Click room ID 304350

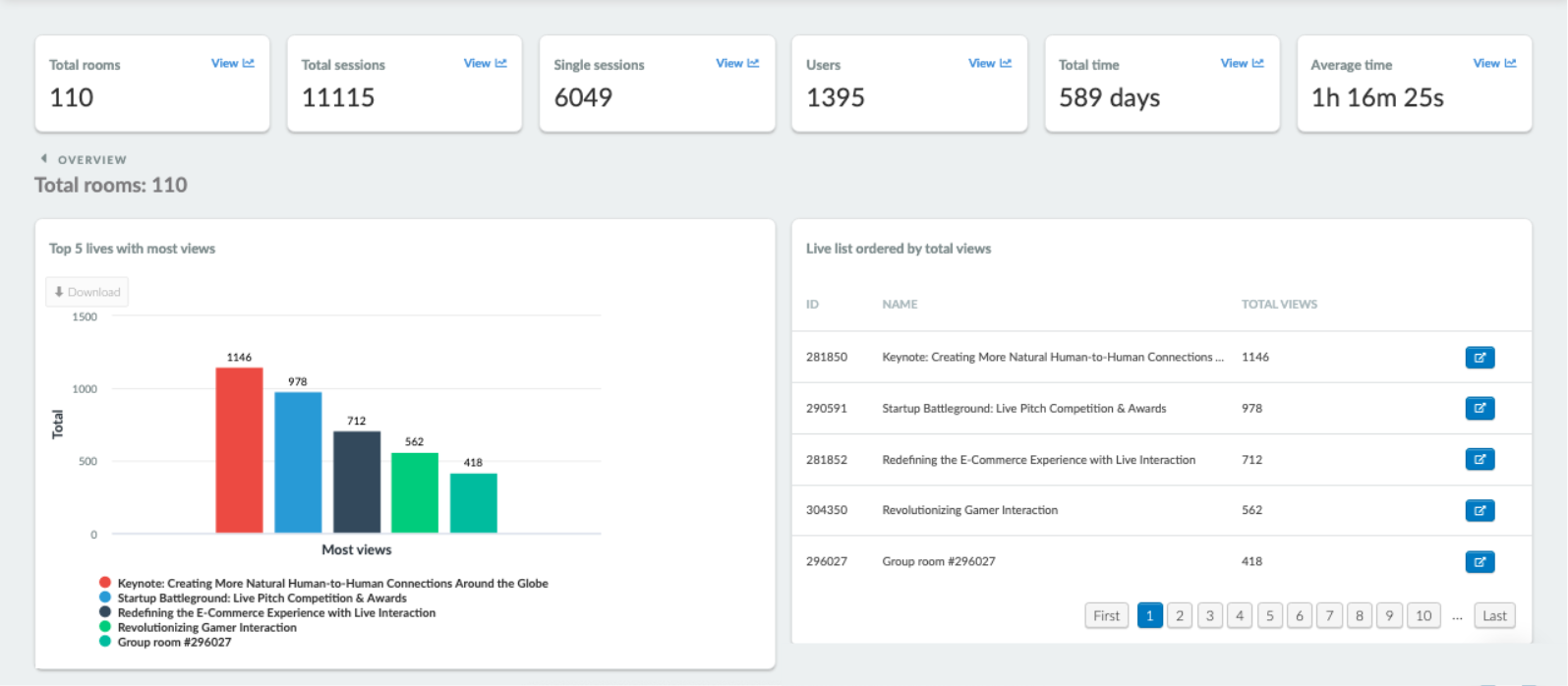[827, 511]
